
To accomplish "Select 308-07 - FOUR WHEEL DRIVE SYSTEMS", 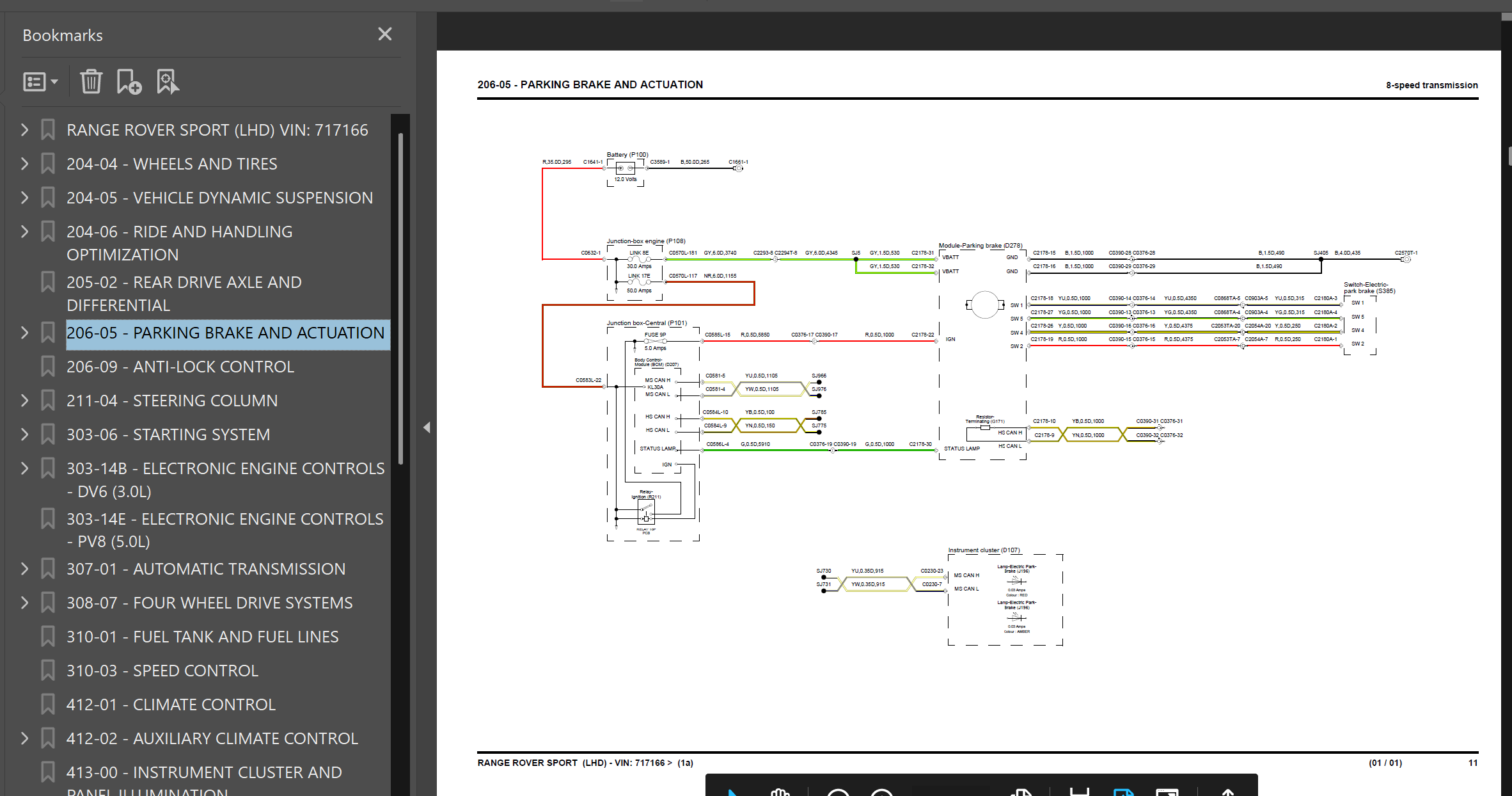I will 210,603.
